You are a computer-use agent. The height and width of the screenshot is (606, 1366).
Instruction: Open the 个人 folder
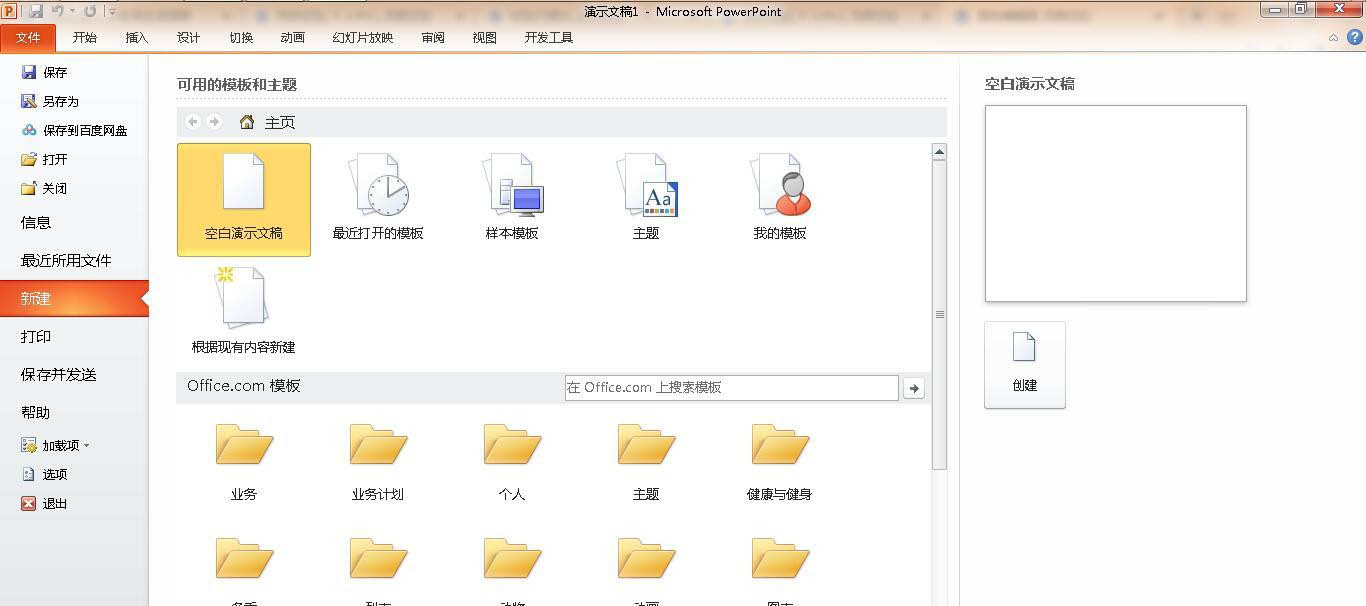[x=512, y=462]
